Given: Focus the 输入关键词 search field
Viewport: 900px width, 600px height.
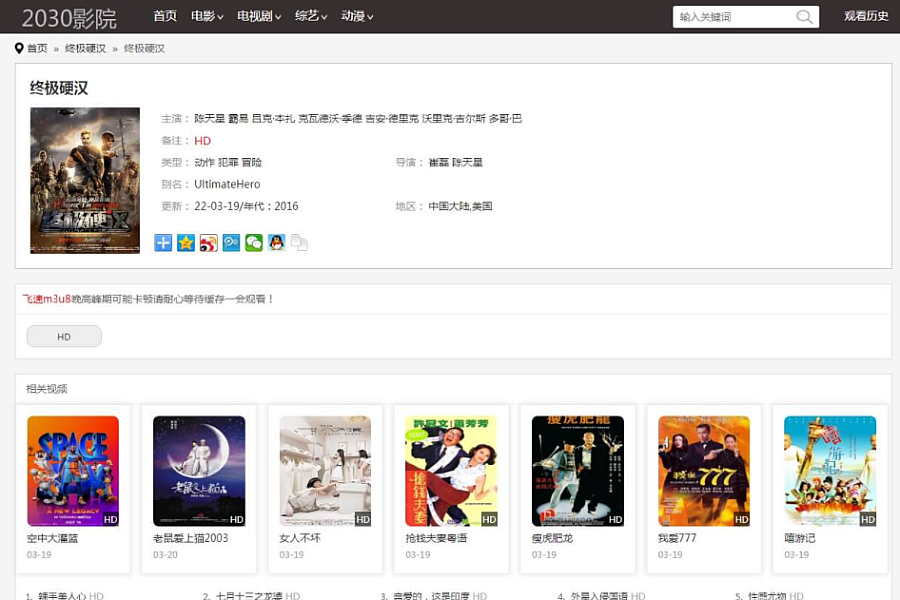Looking at the screenshot, I should click(x=733, y=17).
